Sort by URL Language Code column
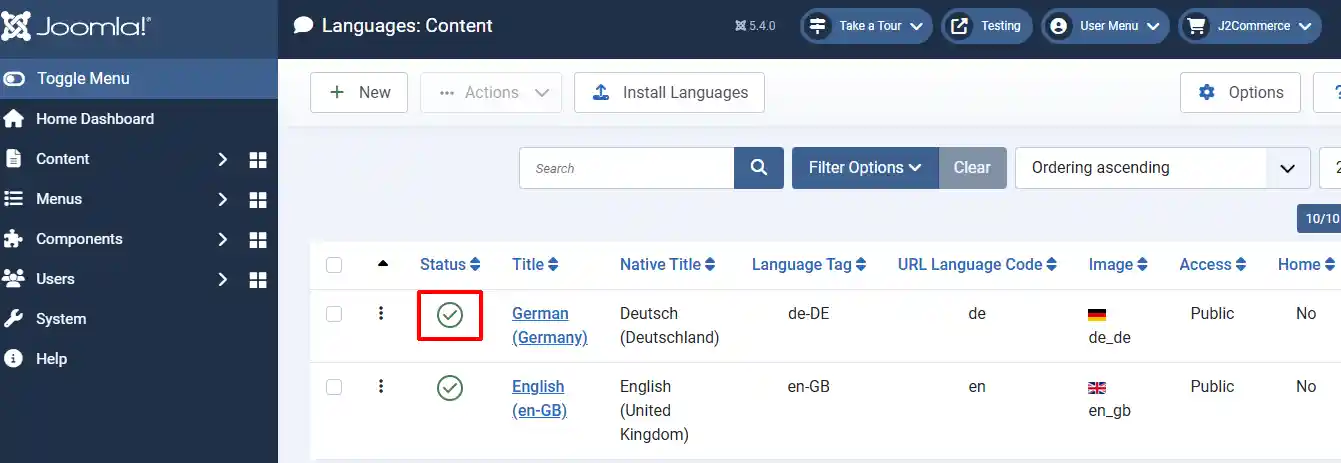1341x463 pixels. point(977,265)
